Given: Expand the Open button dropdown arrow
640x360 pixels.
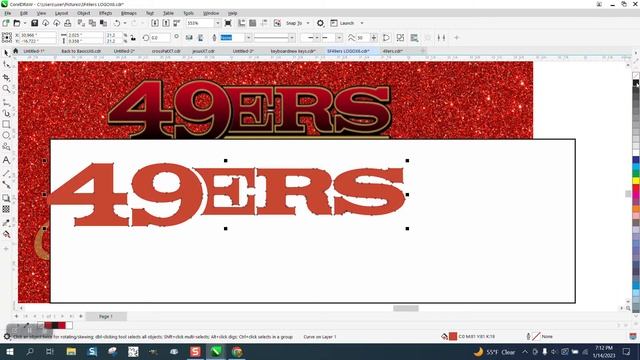Looking at the screenshot, I should (24, 23).
